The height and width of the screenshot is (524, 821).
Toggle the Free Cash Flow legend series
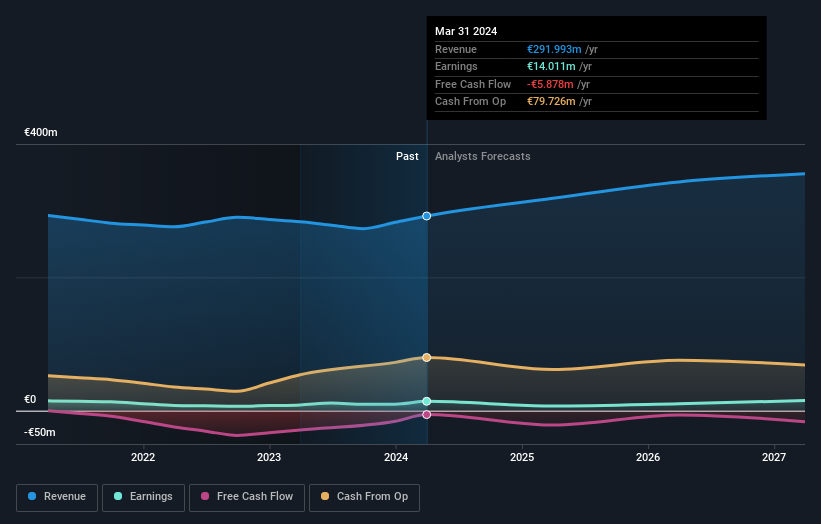[x=247, y=497]
